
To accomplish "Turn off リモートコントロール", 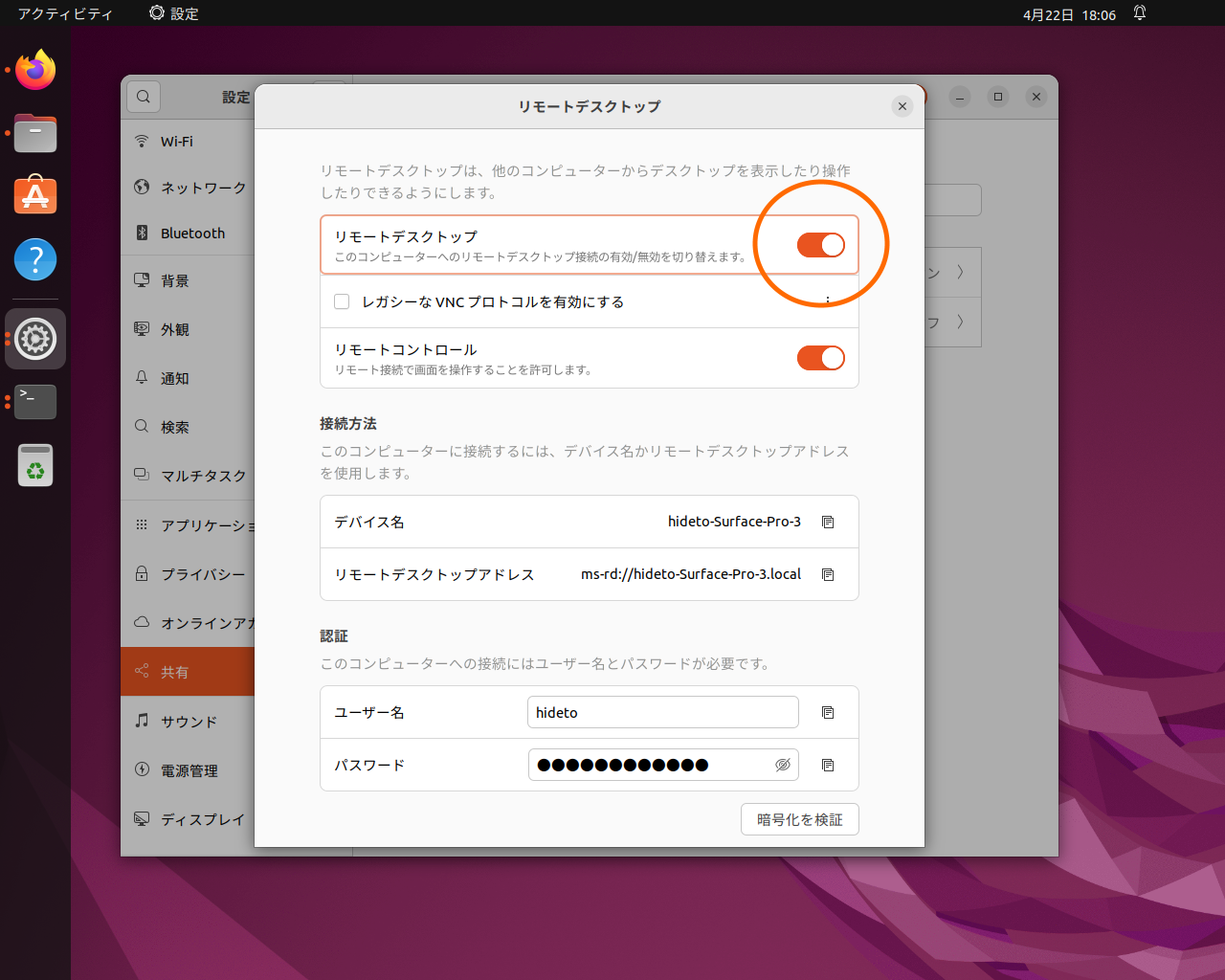I will tap(820, 358).
